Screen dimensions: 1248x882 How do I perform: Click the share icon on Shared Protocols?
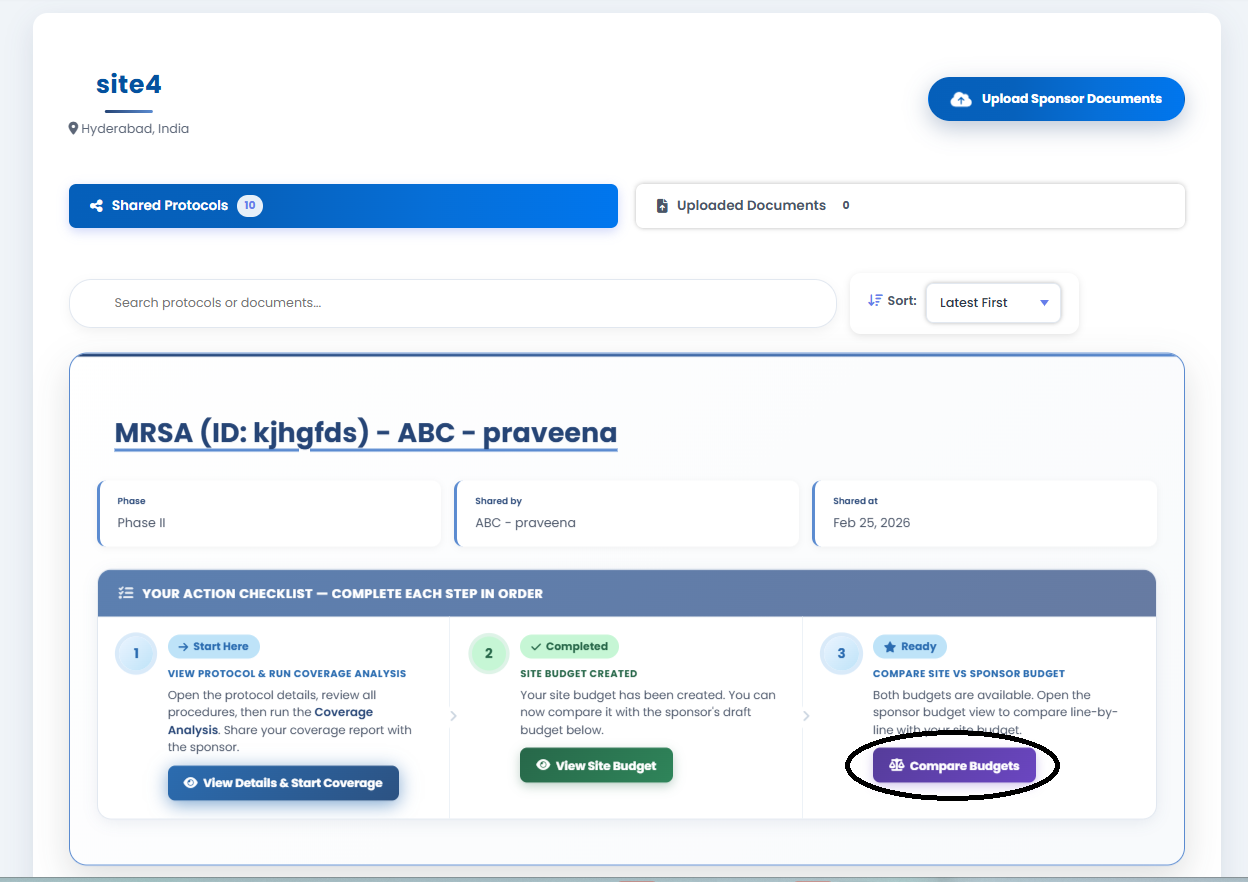pos(97,206)
